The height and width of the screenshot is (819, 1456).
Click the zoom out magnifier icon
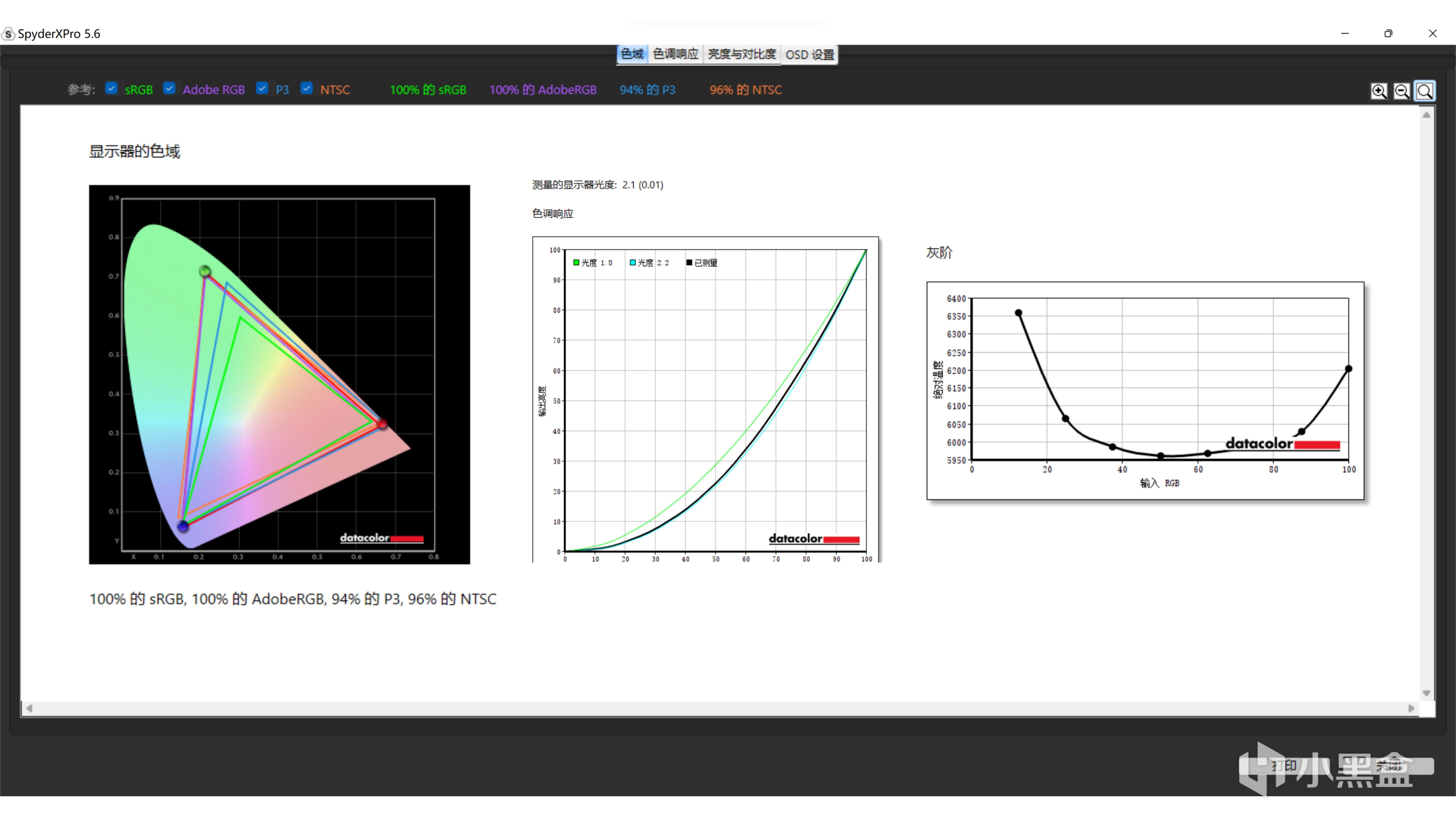click(1402, 91)
